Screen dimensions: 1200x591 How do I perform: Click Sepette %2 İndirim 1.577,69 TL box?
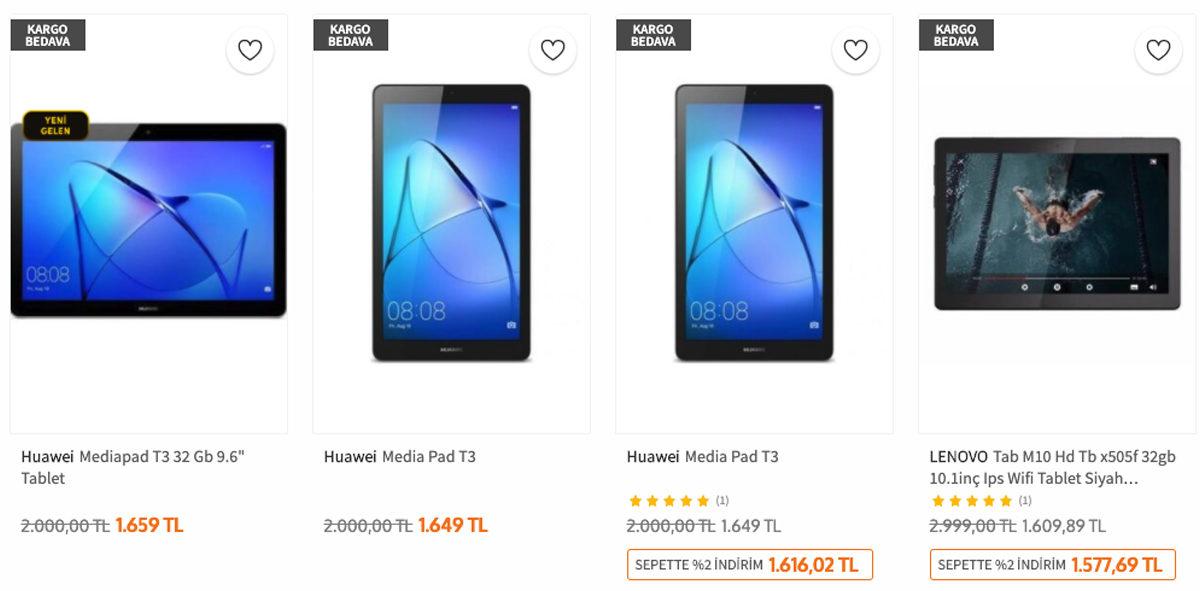(x=1053, y=565)
